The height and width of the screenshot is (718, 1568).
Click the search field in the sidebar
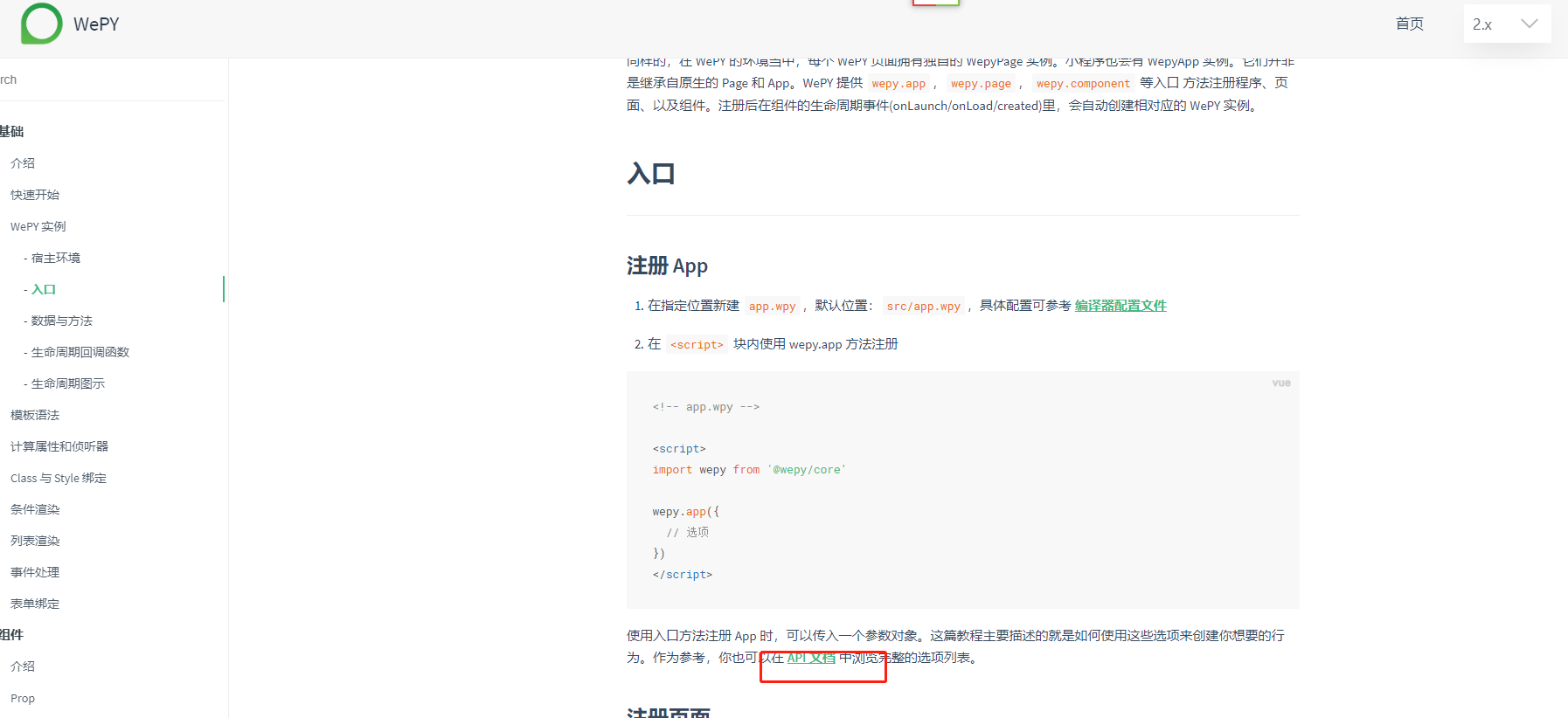click(x=112, y=79)
